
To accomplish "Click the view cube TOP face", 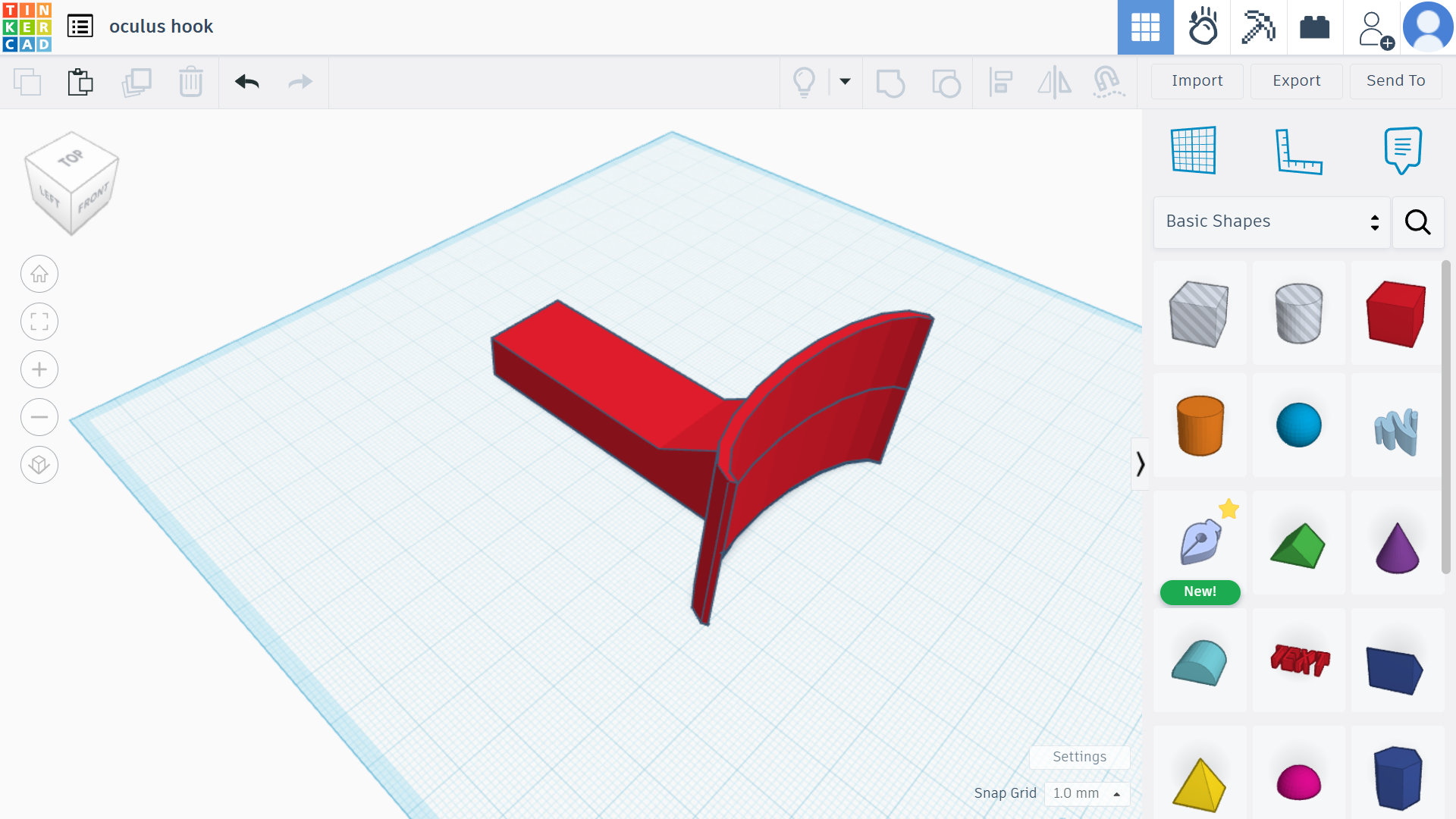I will pyautogui.click(x=71, y=158).
